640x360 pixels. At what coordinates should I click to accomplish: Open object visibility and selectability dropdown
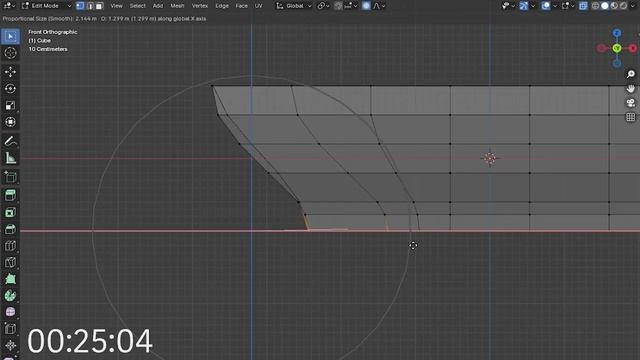pyautogui.click(x=509, y=6)
